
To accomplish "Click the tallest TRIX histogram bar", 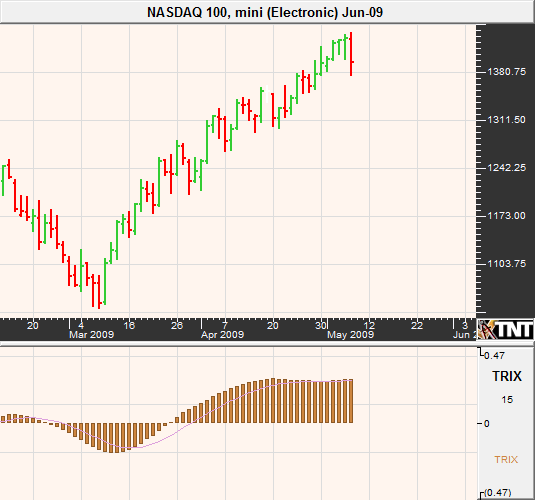I will tap(273, 401).
